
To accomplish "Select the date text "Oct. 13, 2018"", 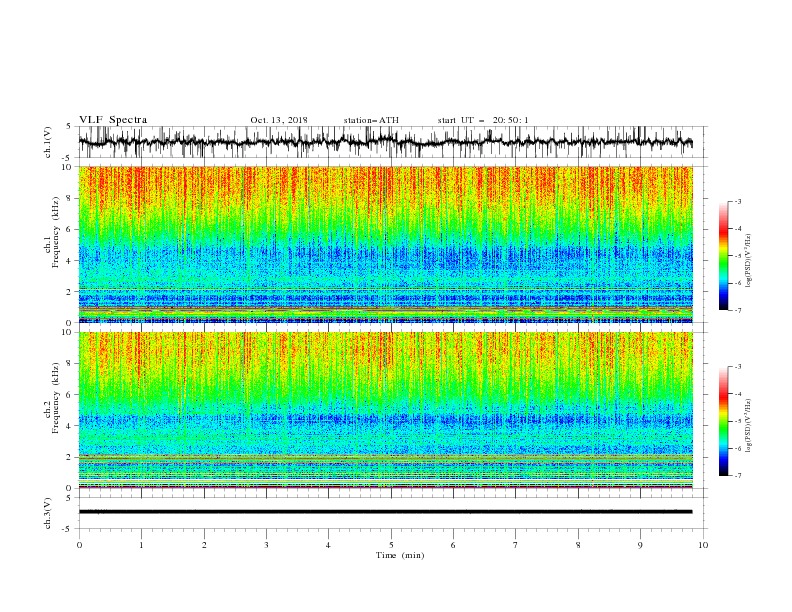I will [x=279, y=120].
